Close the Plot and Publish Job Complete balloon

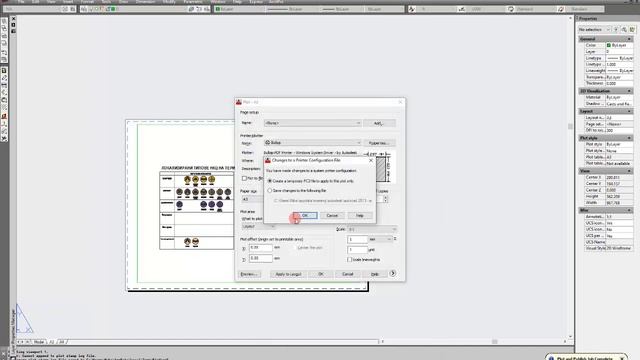coord(622,358)
